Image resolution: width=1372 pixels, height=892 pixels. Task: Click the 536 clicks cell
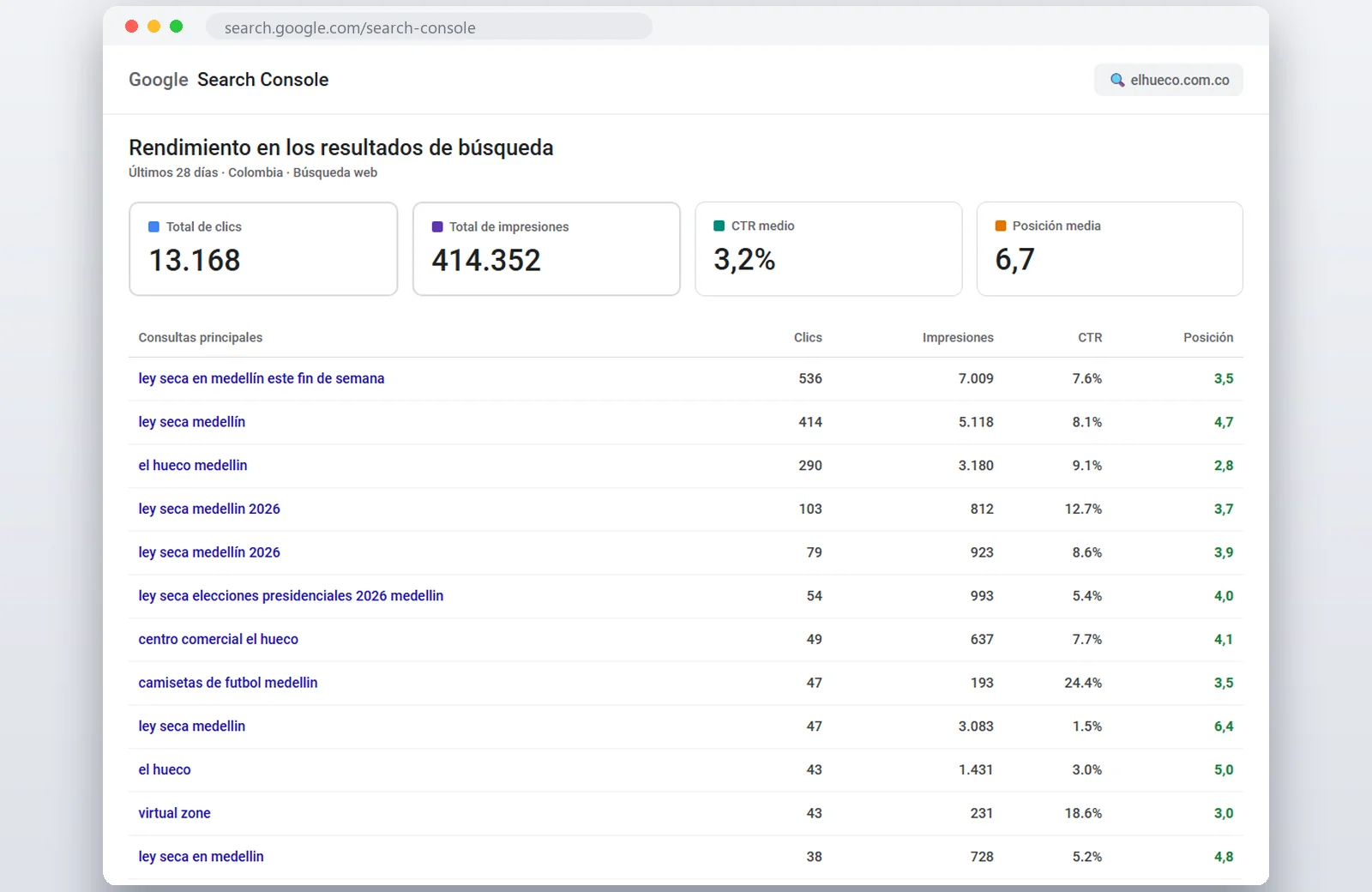[x=810, y=378]
